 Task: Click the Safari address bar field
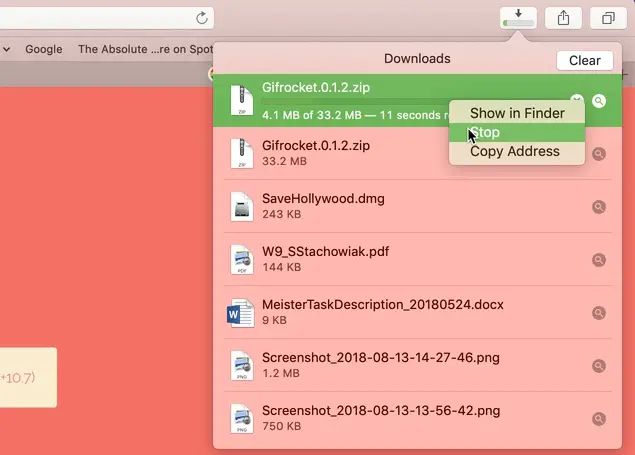coord(107,18)
